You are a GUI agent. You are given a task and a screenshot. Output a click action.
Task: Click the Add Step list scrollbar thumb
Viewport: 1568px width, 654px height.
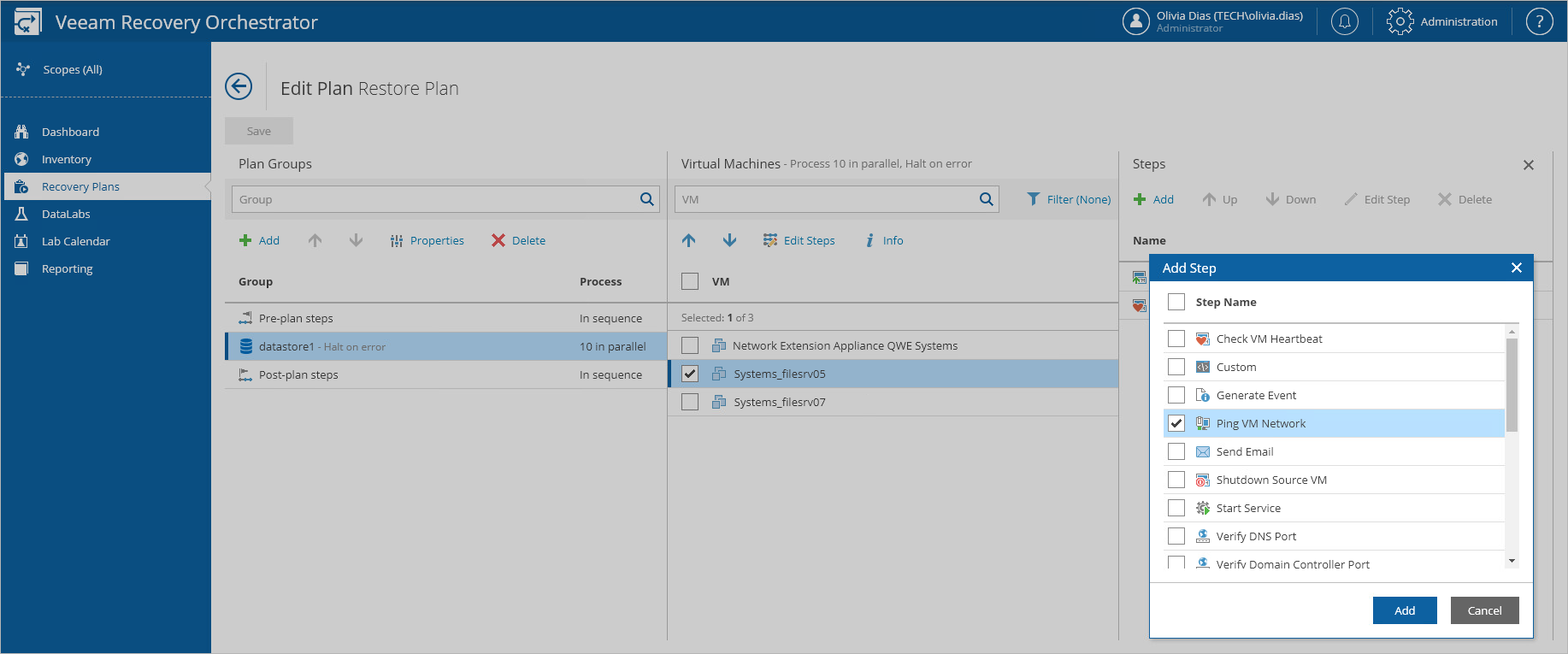click(x=1512, y=385)
